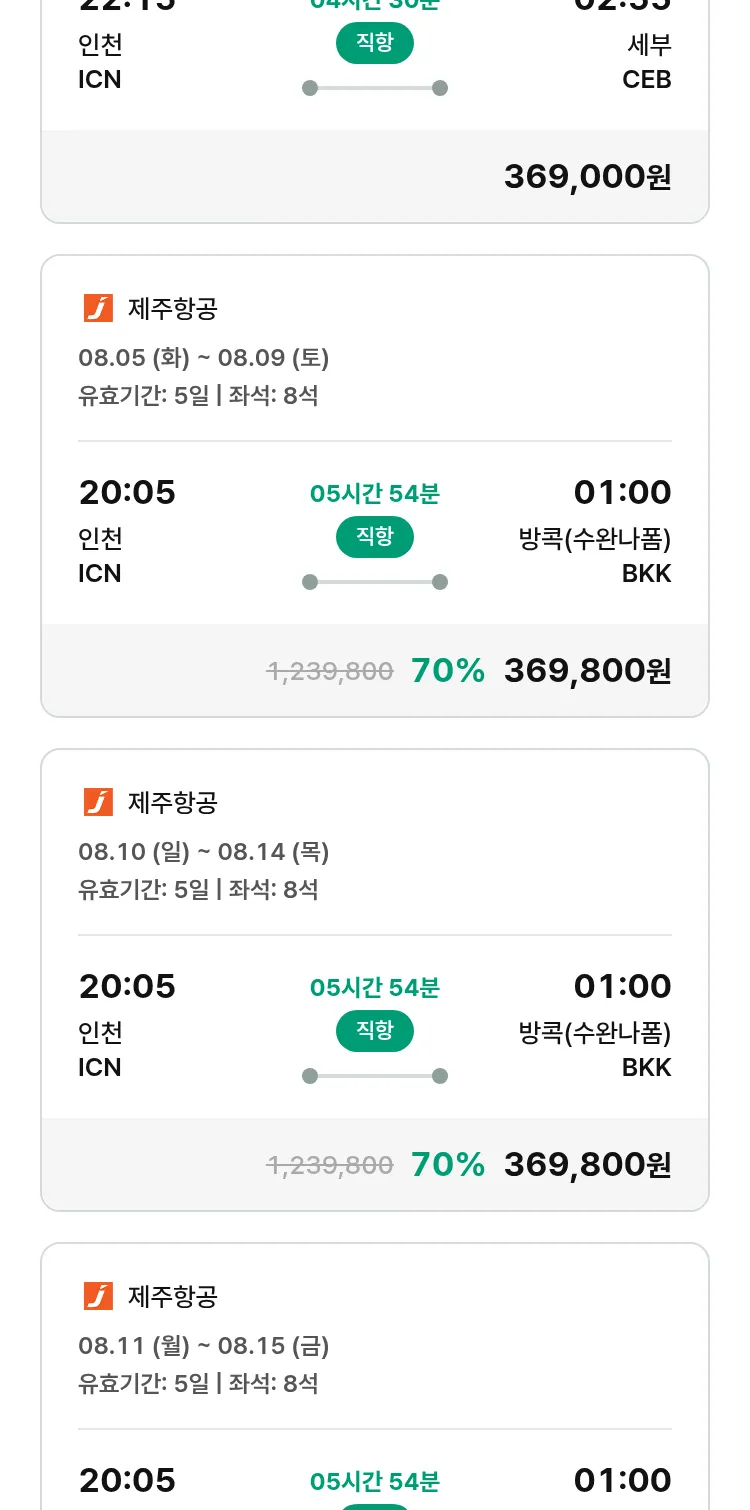Viewport: 750px width, 1510px height.
Task: Tap 방콕(수완나폼) destination on the 08.05 flight
Action: pyautogui.click(x=594, y=539)
